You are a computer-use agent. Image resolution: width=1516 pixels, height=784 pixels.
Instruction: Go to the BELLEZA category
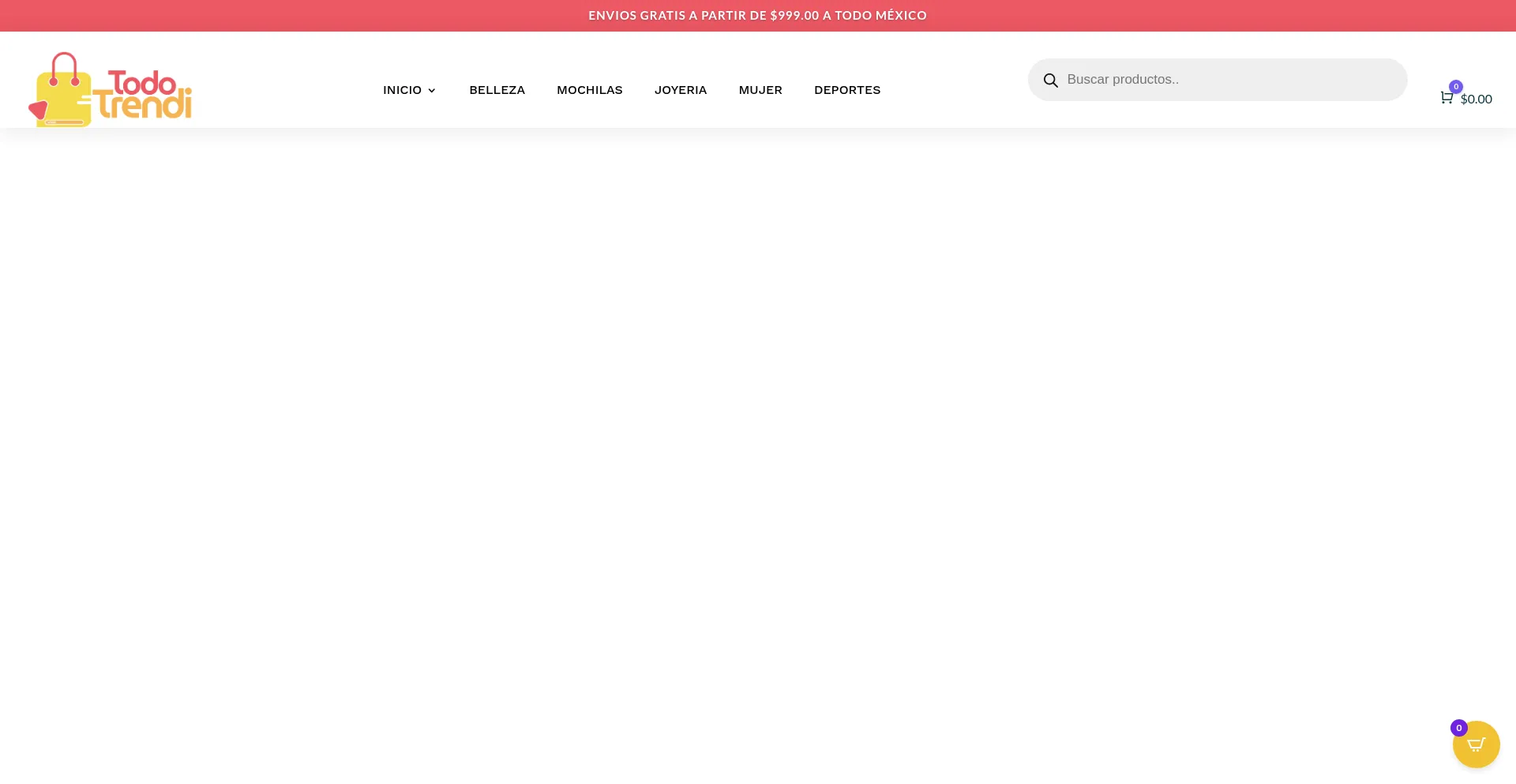(497, 90)
